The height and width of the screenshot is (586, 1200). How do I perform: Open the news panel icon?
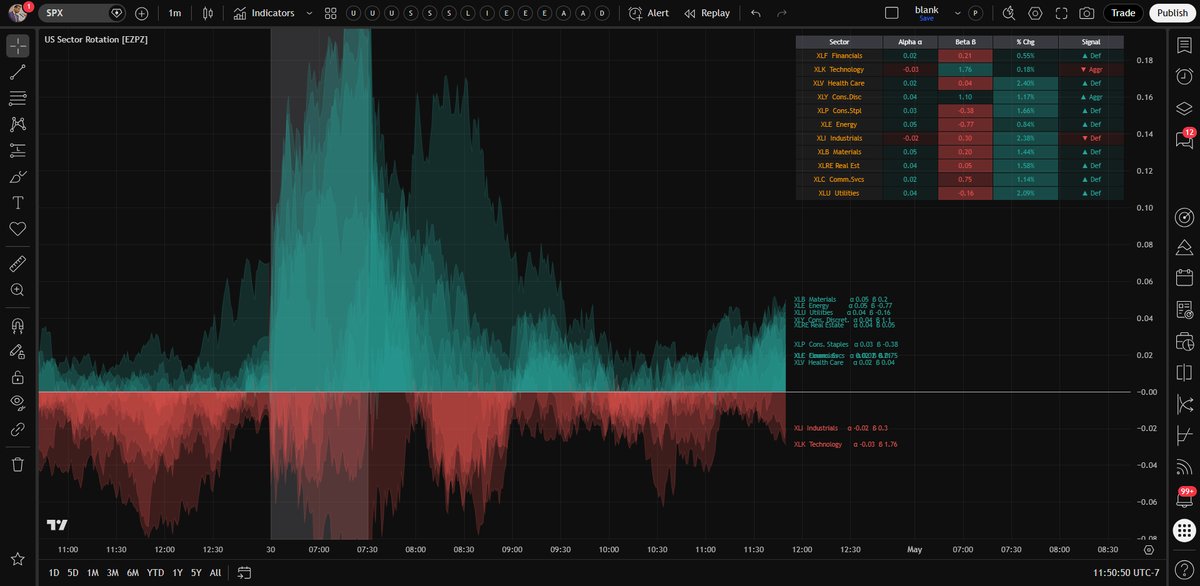[1186, 309]
